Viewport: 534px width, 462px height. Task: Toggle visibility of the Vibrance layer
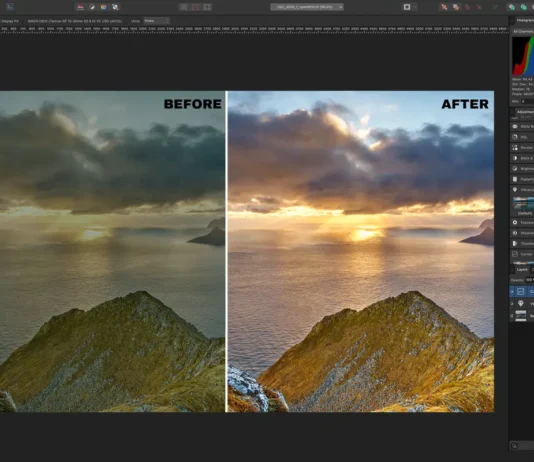click(x=512, y=303)
